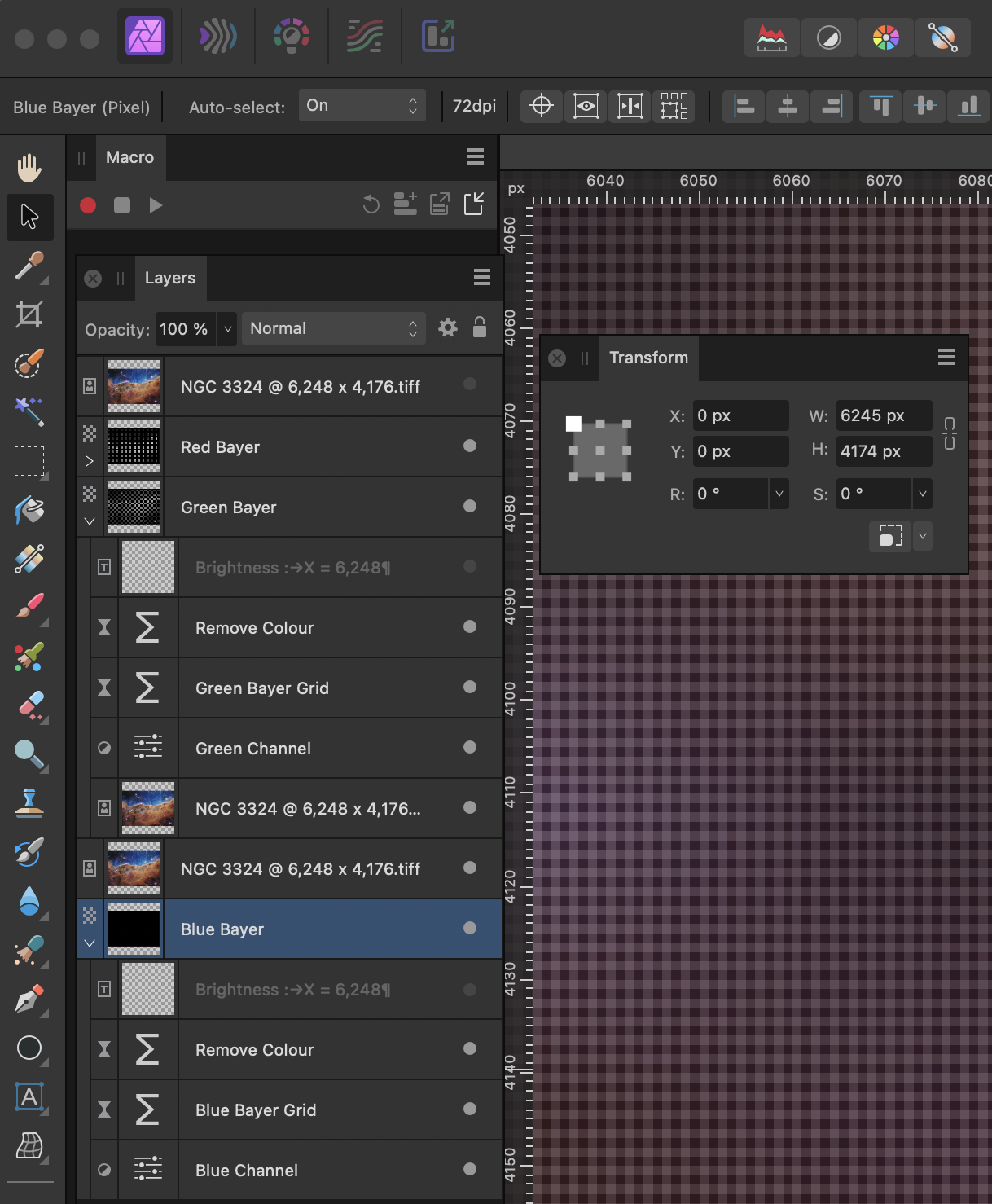
Task: Expand the Red Bayer layer group
Action: coord(90,461)
